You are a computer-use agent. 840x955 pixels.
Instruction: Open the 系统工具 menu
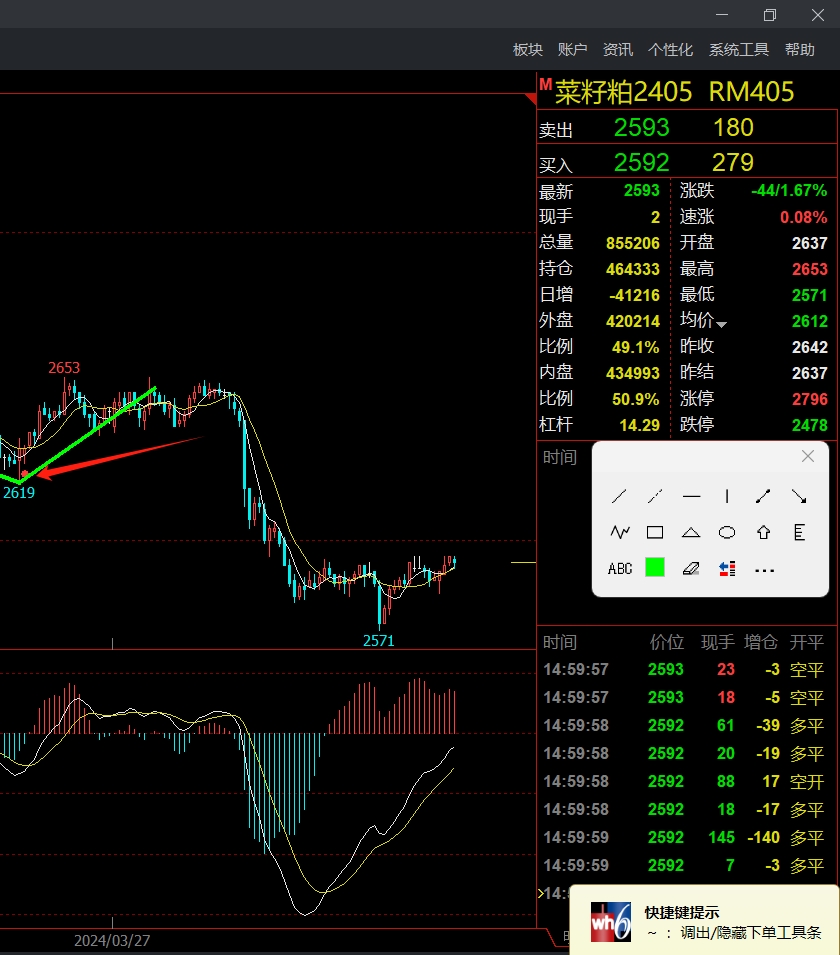[739, 50]
